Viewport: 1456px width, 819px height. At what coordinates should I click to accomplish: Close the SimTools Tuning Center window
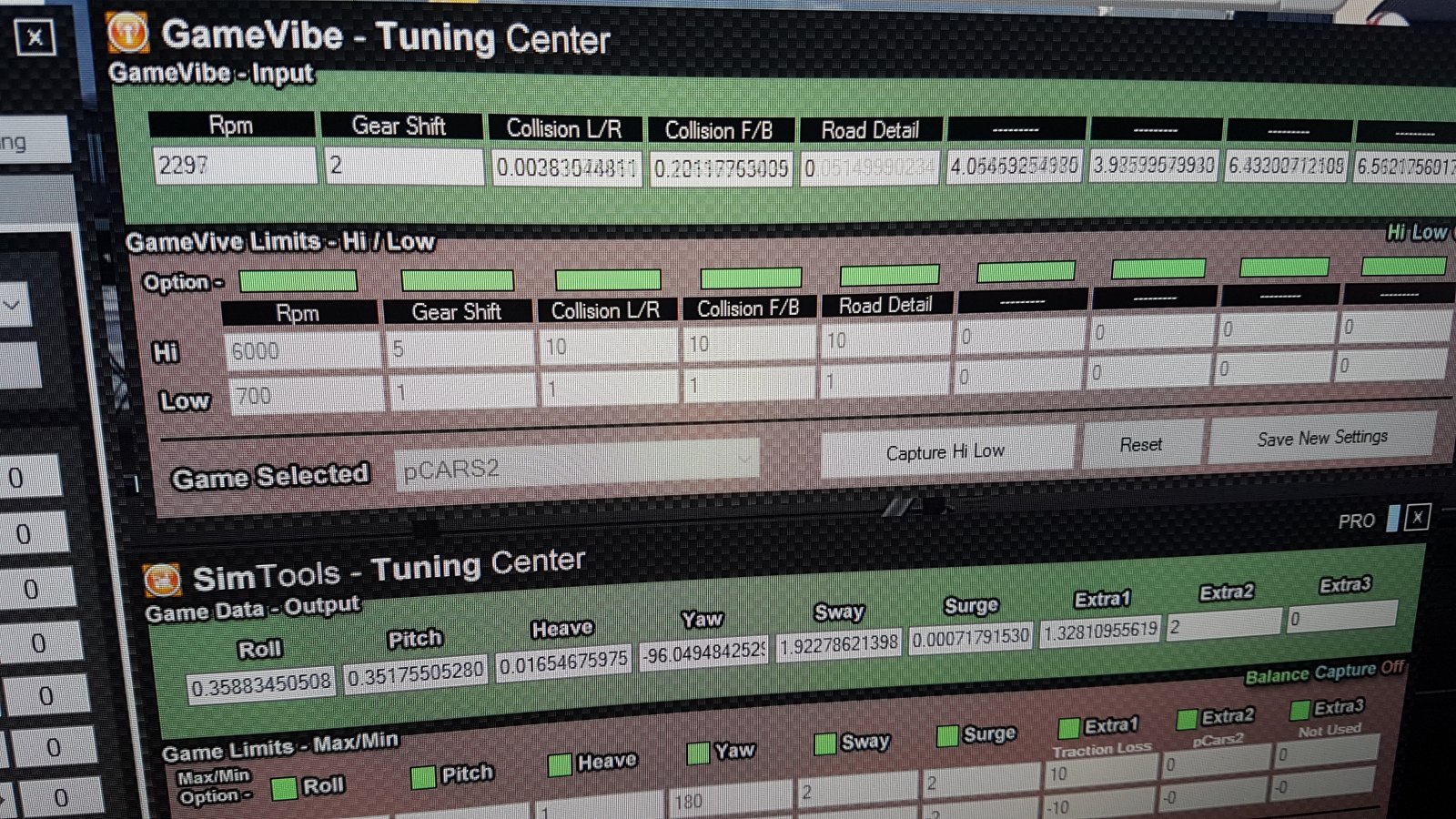point(1417,517)
